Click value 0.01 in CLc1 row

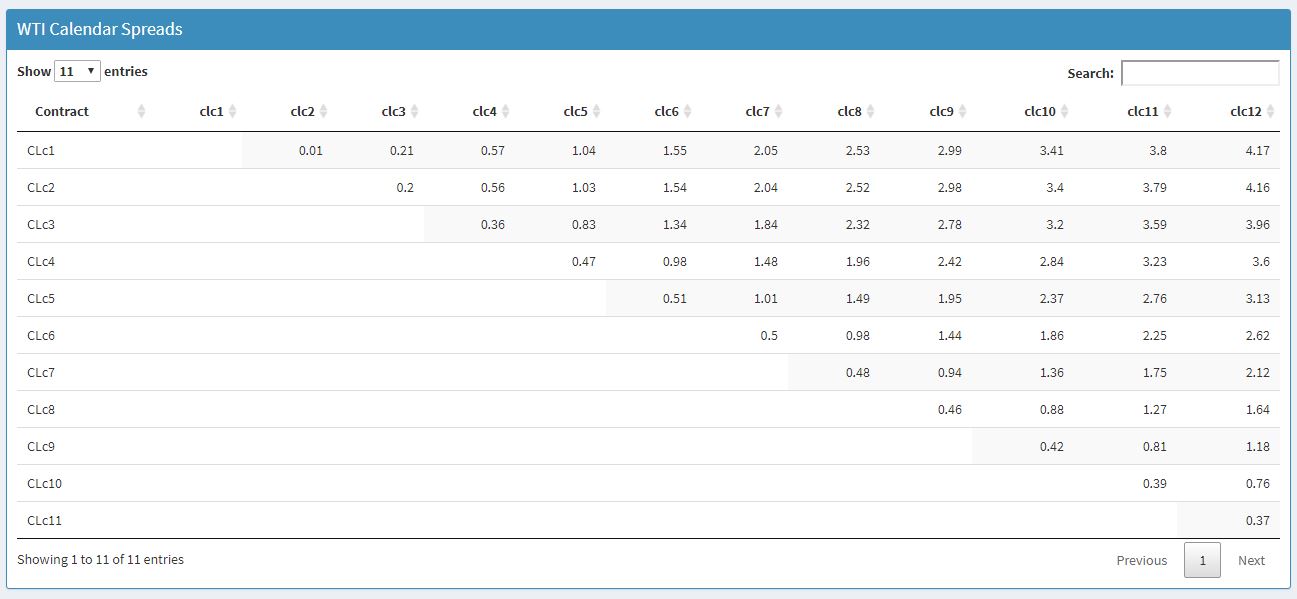tap(310, 150)
